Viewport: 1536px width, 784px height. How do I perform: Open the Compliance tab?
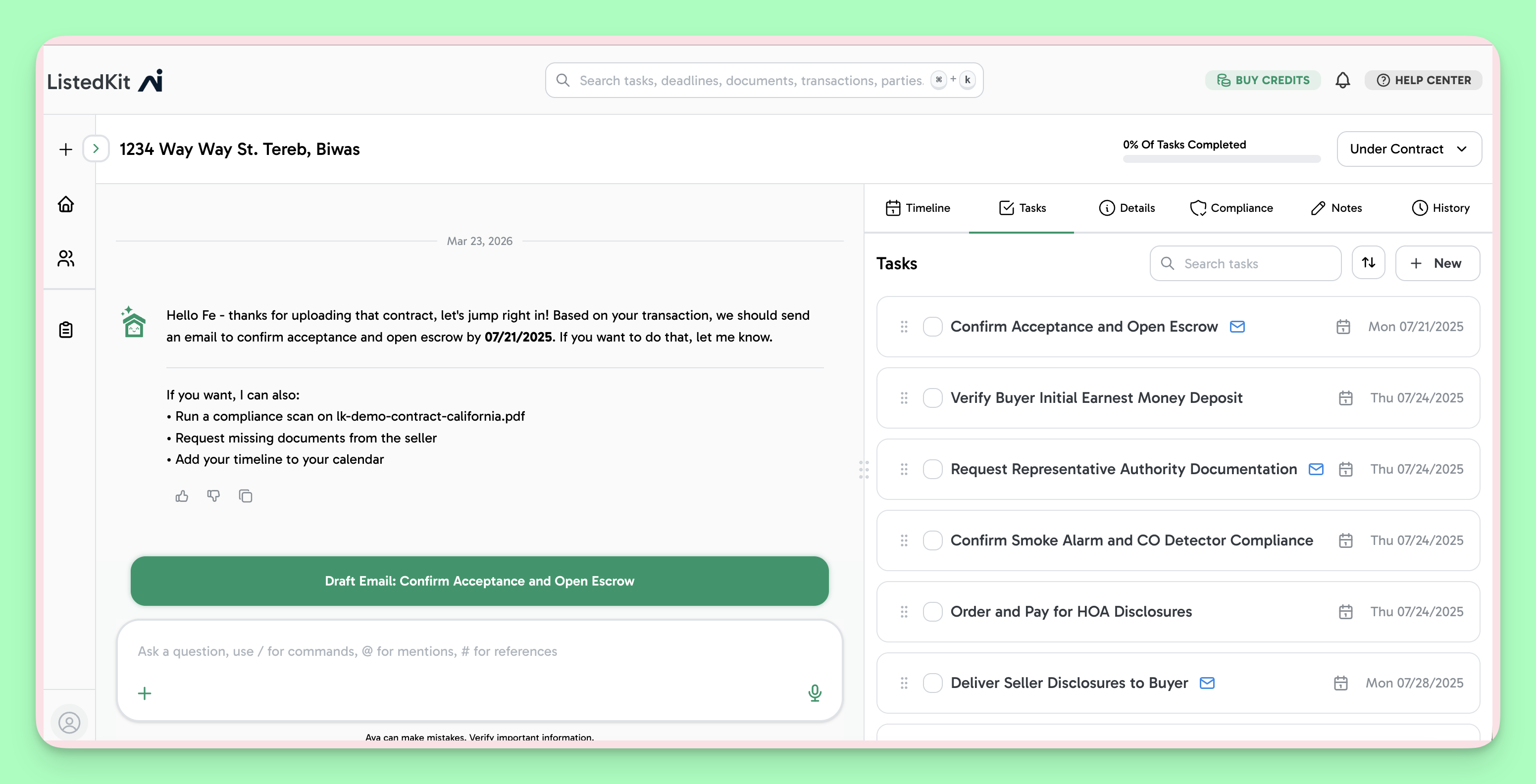pyautogui.click(x=1230, y=207)
